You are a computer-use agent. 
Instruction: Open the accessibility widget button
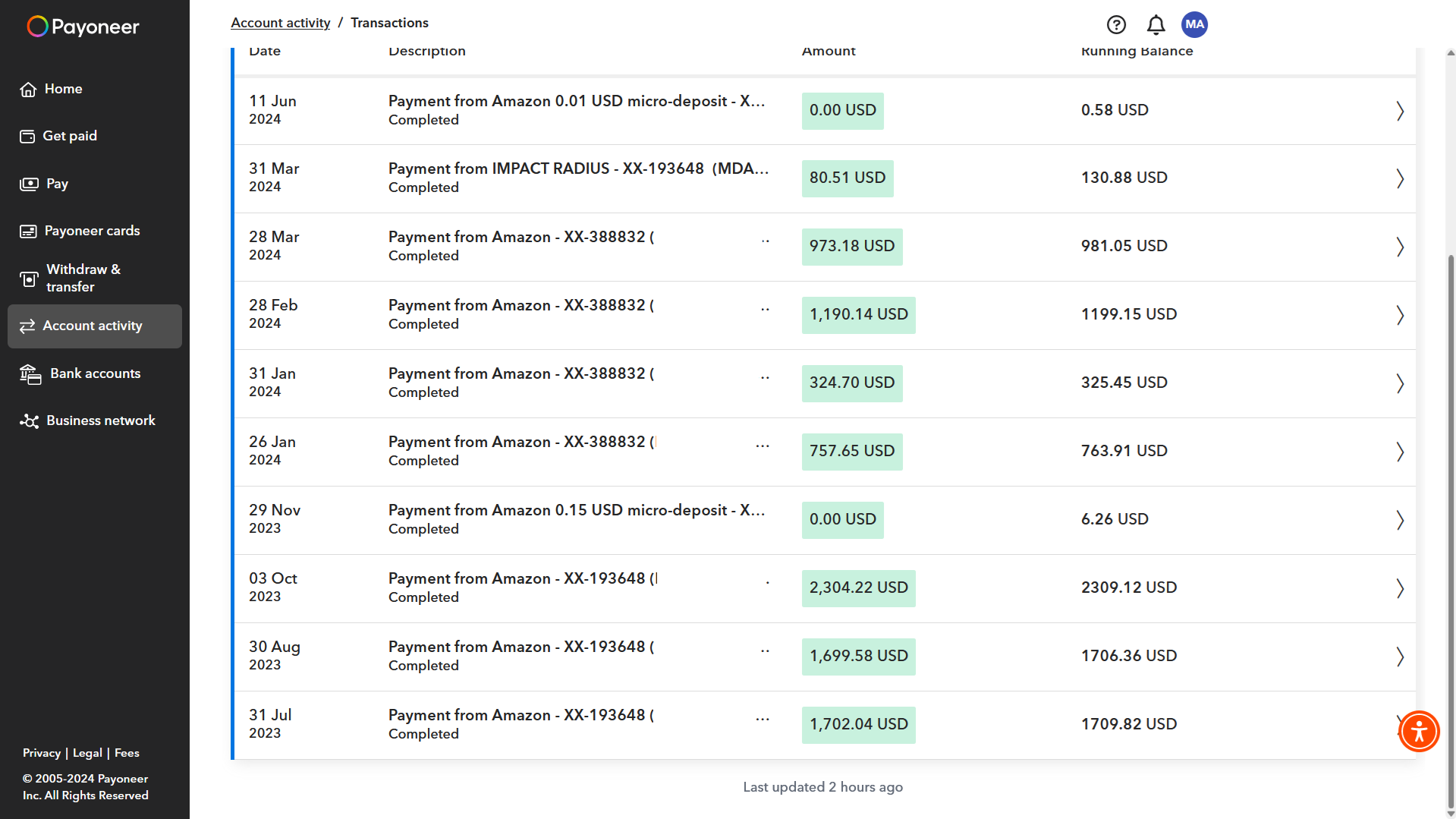[x=1419, y=732]
